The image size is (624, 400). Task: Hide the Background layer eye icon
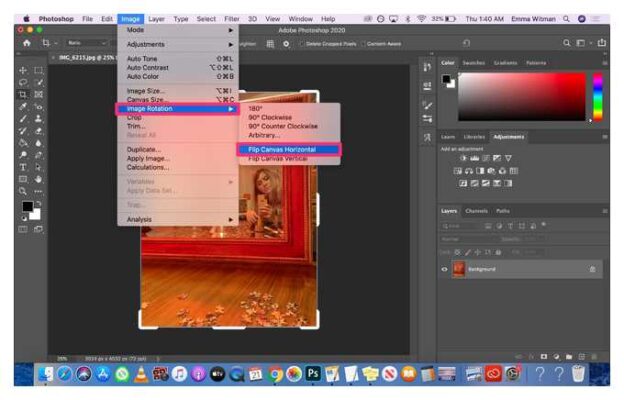(x=445, y=269)
